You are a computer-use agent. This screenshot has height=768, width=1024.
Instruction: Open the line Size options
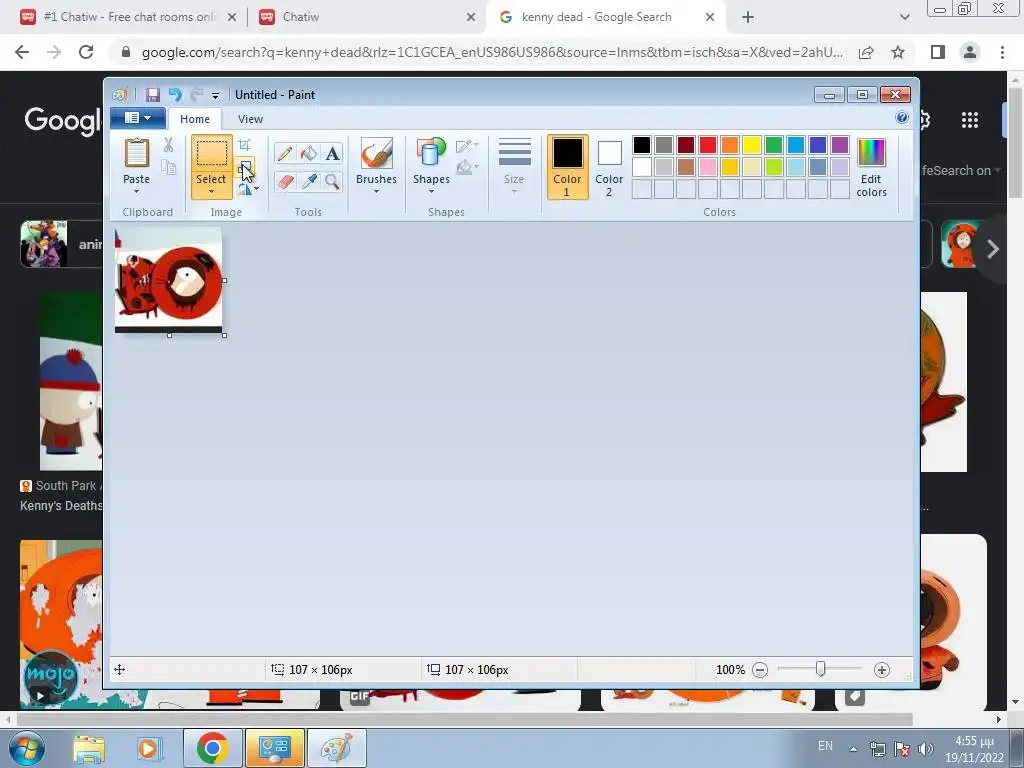coord(514,167)
